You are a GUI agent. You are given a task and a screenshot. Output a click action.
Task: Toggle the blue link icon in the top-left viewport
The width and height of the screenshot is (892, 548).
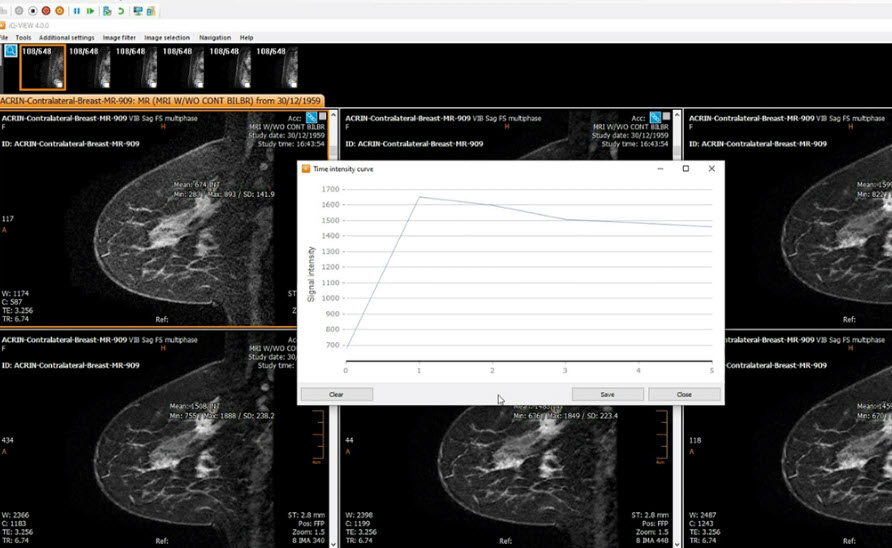(x=311, y=118)
